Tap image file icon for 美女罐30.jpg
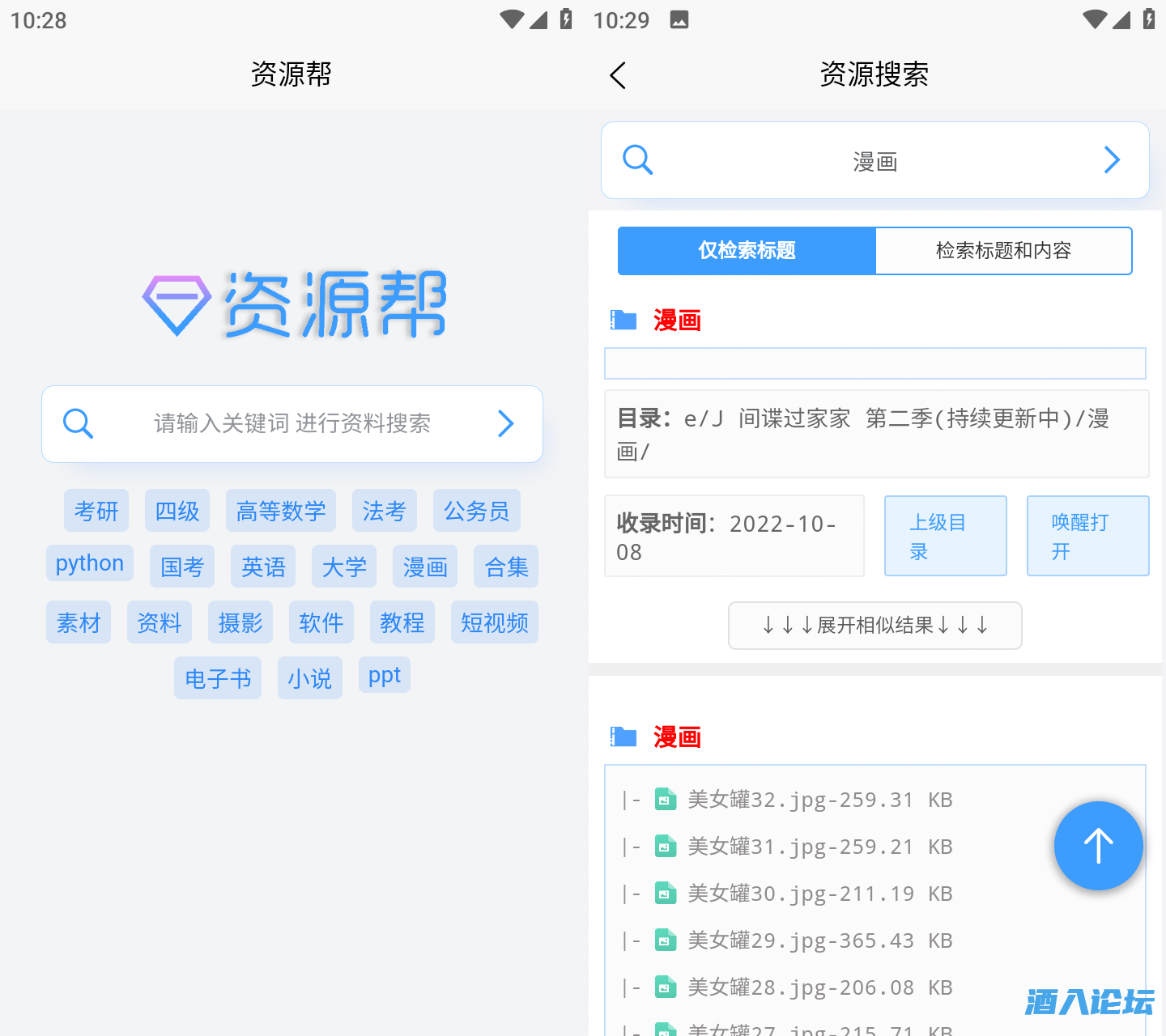The image size is (1166, 1036). click(x=665, y=894)
